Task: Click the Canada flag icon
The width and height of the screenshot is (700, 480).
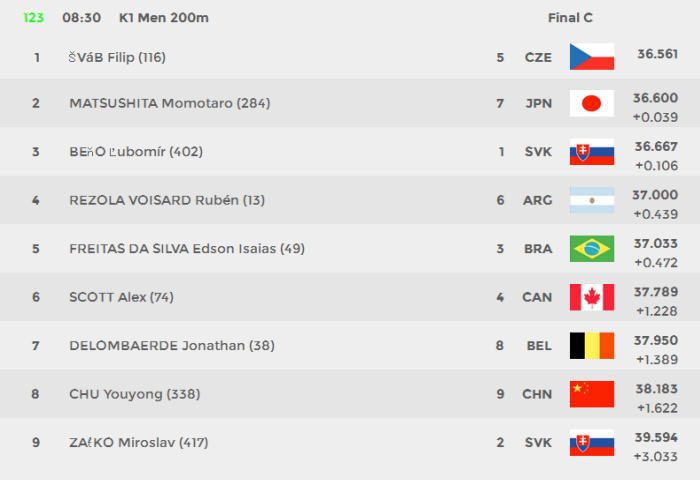Action: [x=592, y=297]
